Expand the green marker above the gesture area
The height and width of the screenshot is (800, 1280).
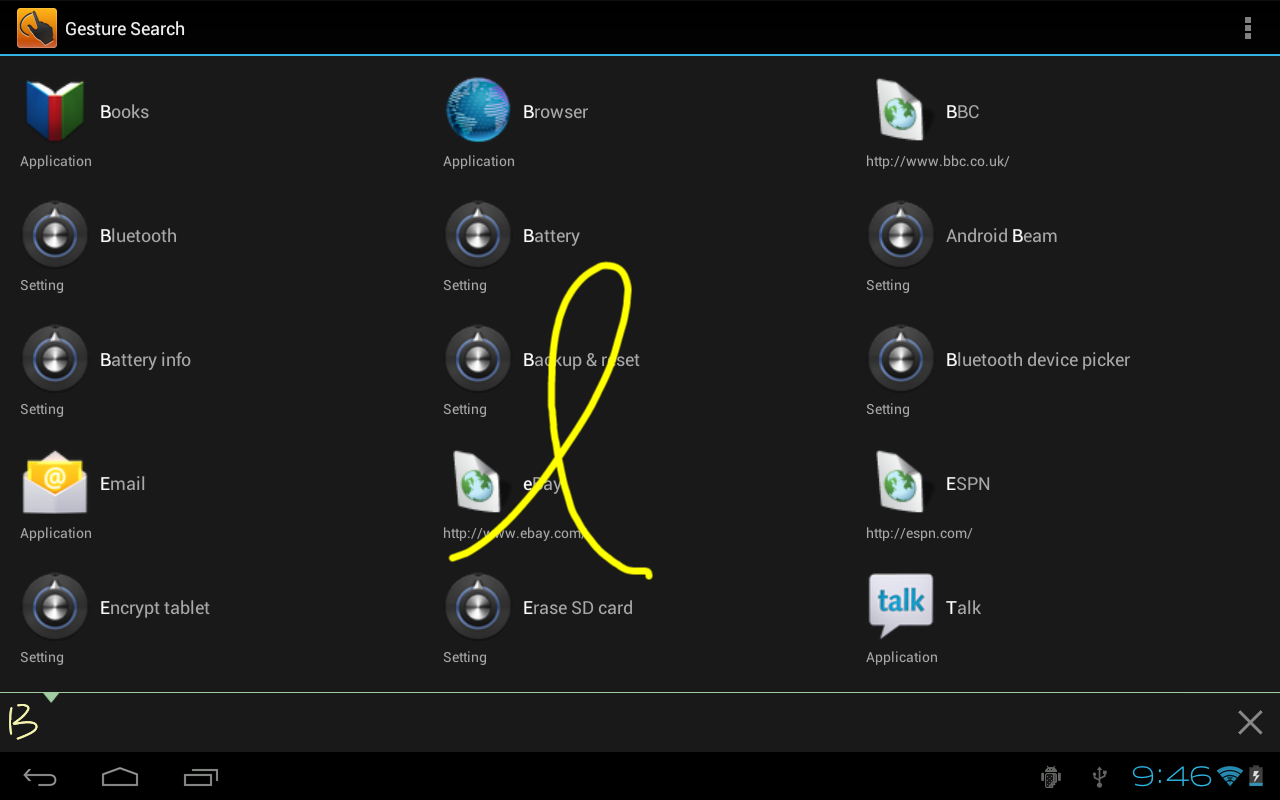coord(52,695)
